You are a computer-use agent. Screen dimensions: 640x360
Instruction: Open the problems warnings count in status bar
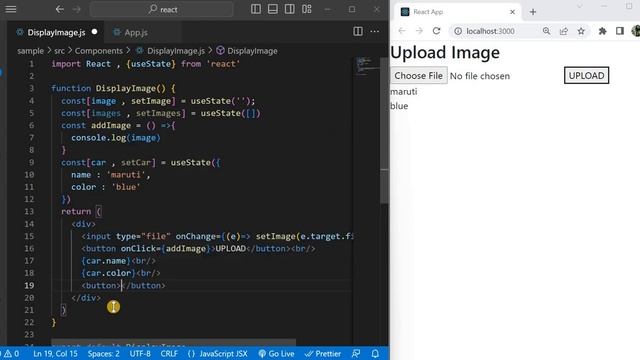click(x=10, y=353)
